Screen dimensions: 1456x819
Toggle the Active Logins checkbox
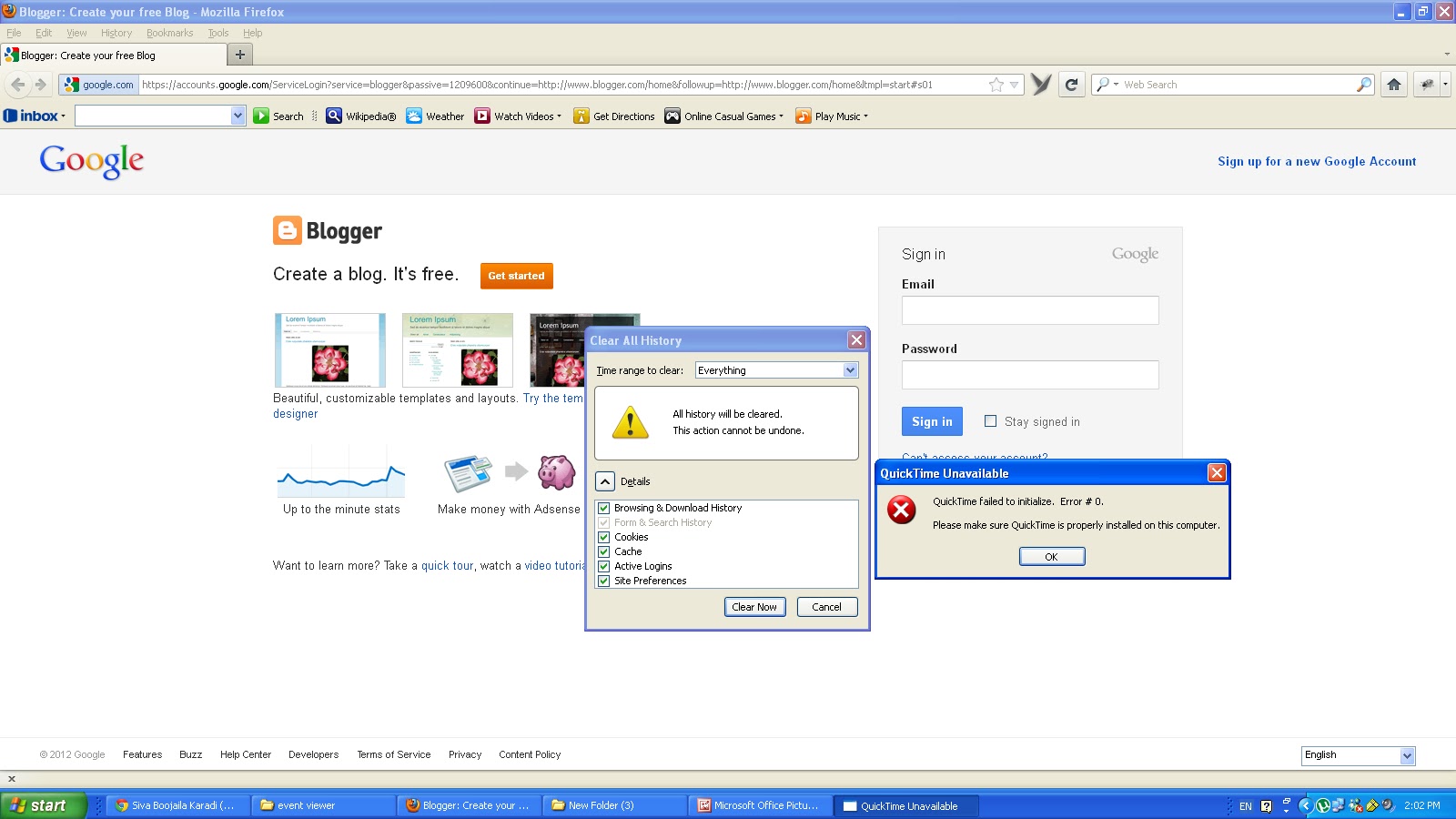pos(603,566)
